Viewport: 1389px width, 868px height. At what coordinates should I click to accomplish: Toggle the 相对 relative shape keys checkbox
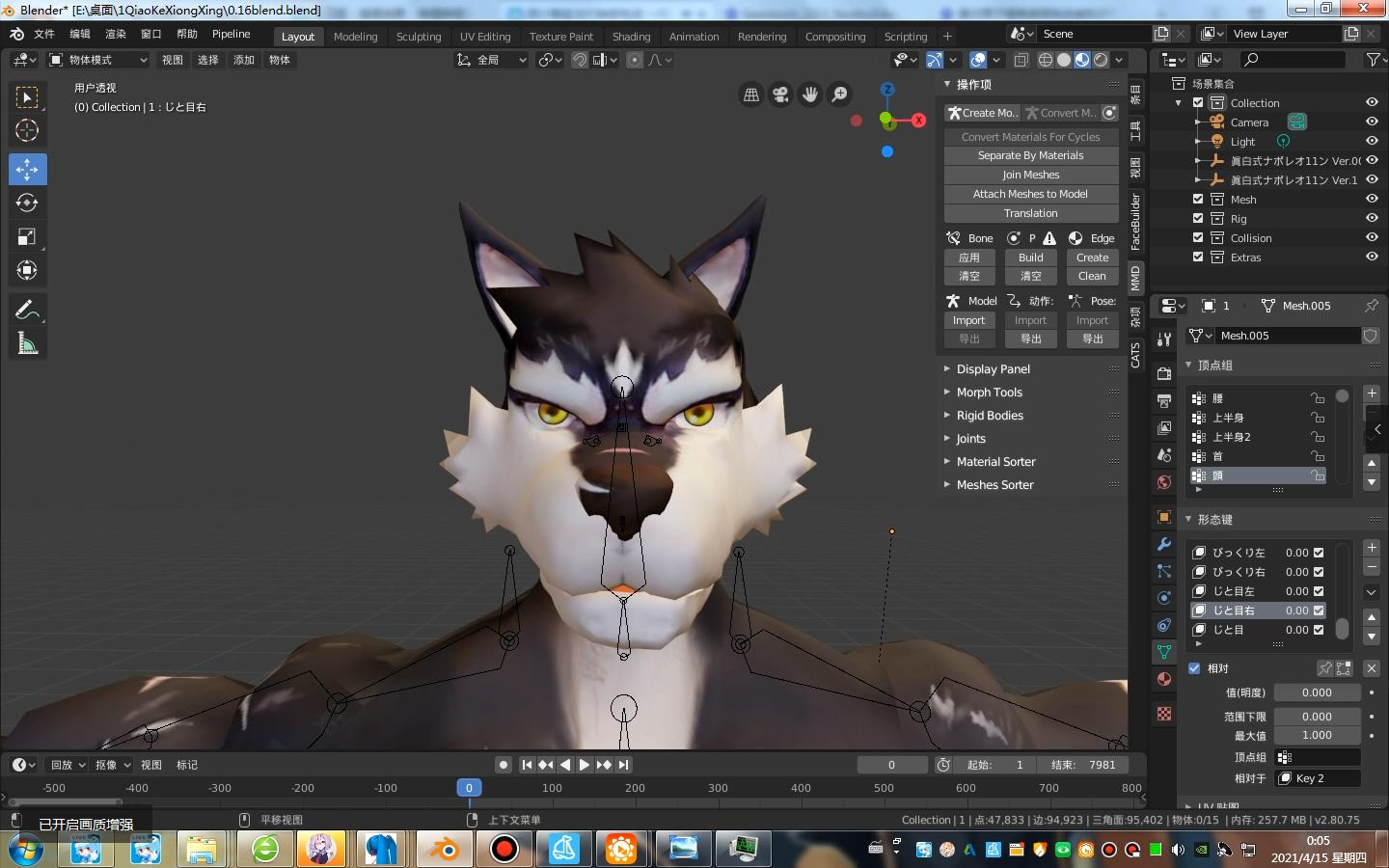click(1194, 668)
